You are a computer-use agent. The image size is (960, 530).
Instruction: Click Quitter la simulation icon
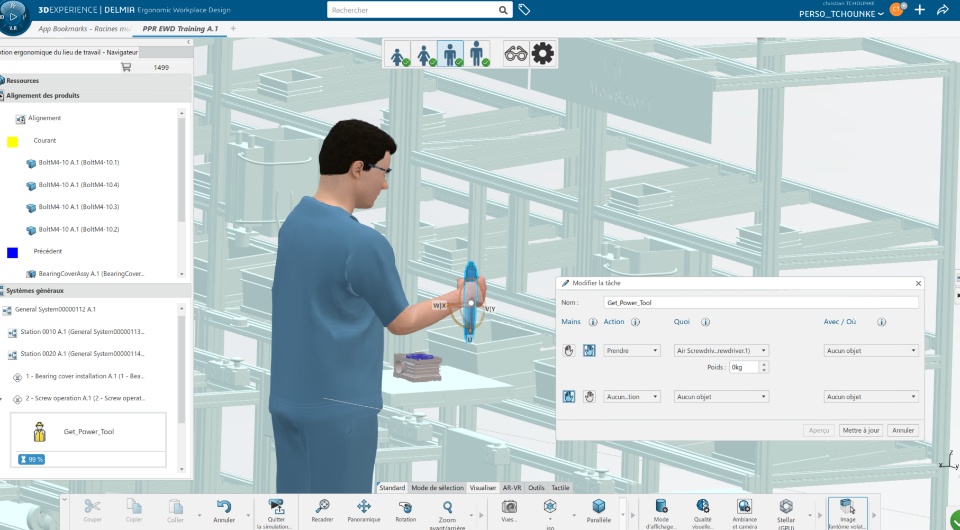pyautogui.click(x=275, y=508)
